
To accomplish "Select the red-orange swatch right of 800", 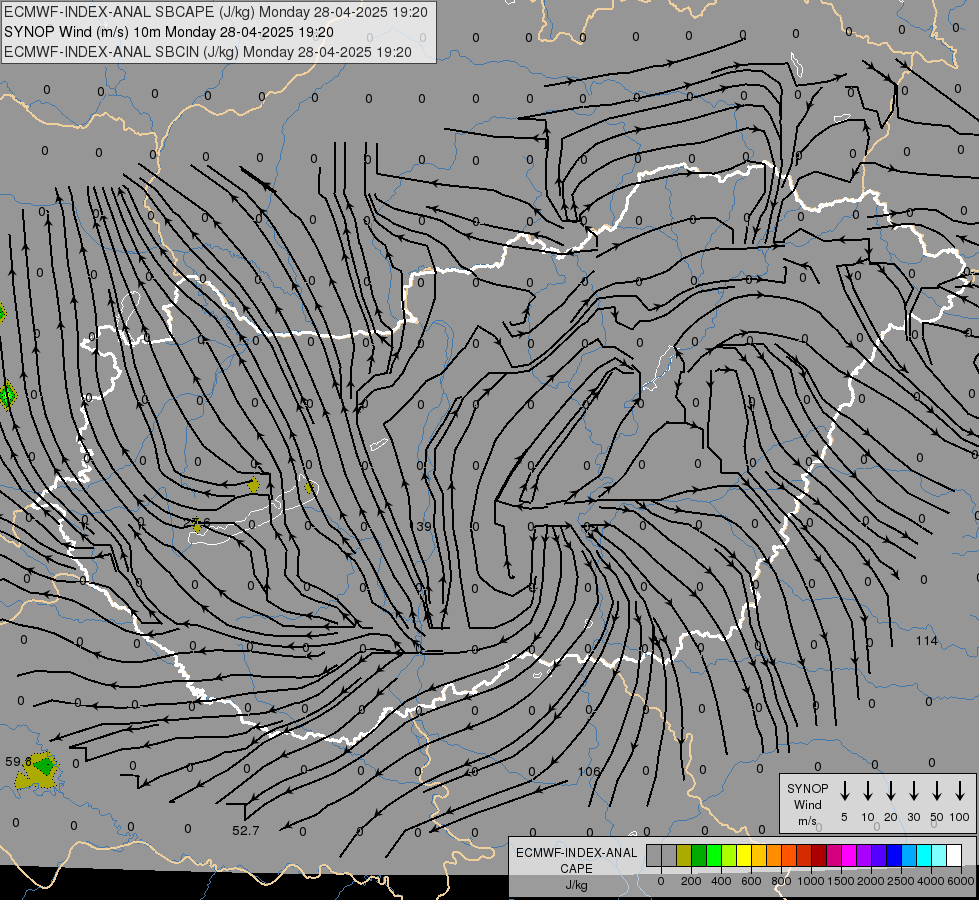I will pos(789,855).
